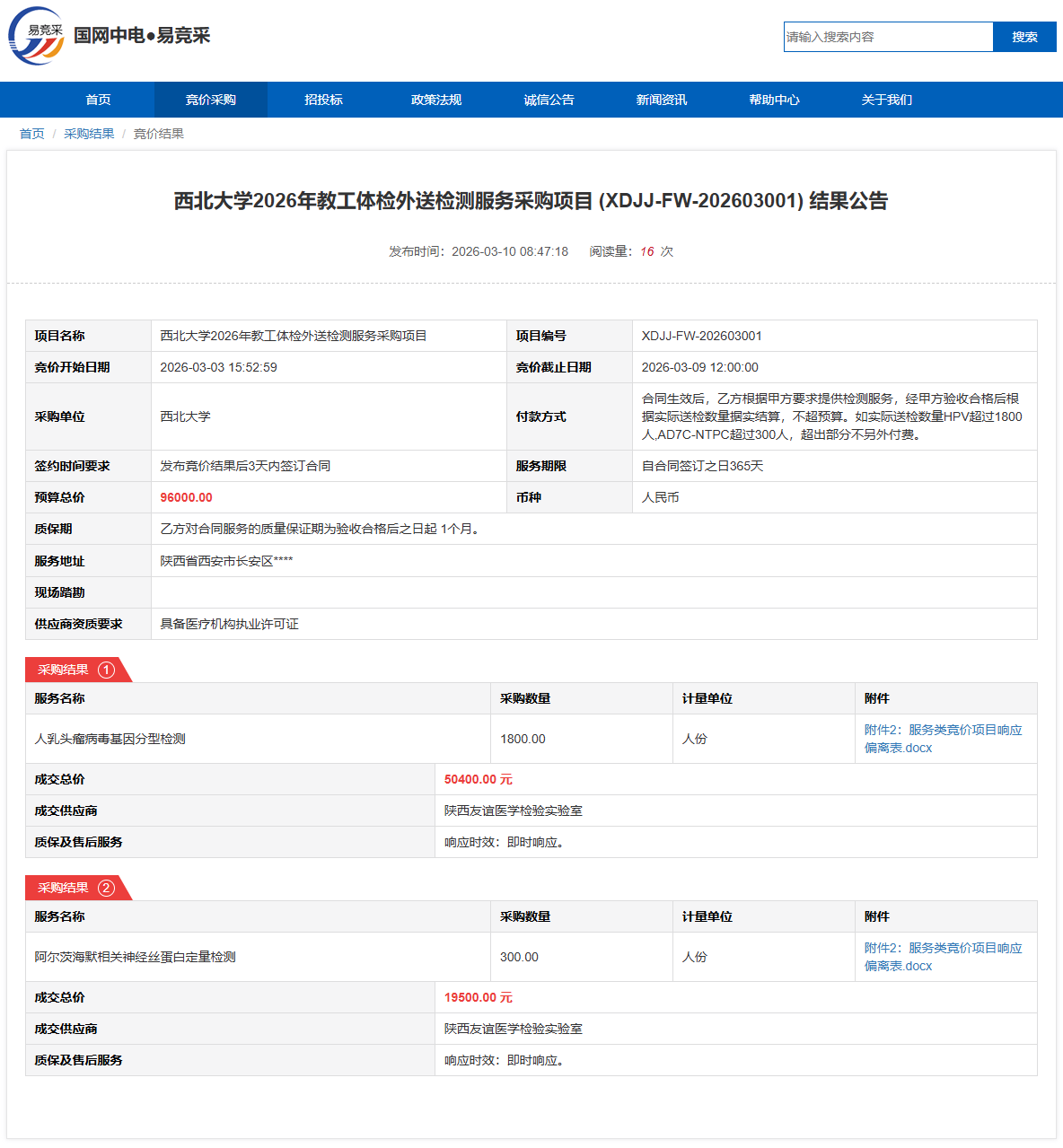
Task: Open the 政策法规 menu item
Action: 436,100
